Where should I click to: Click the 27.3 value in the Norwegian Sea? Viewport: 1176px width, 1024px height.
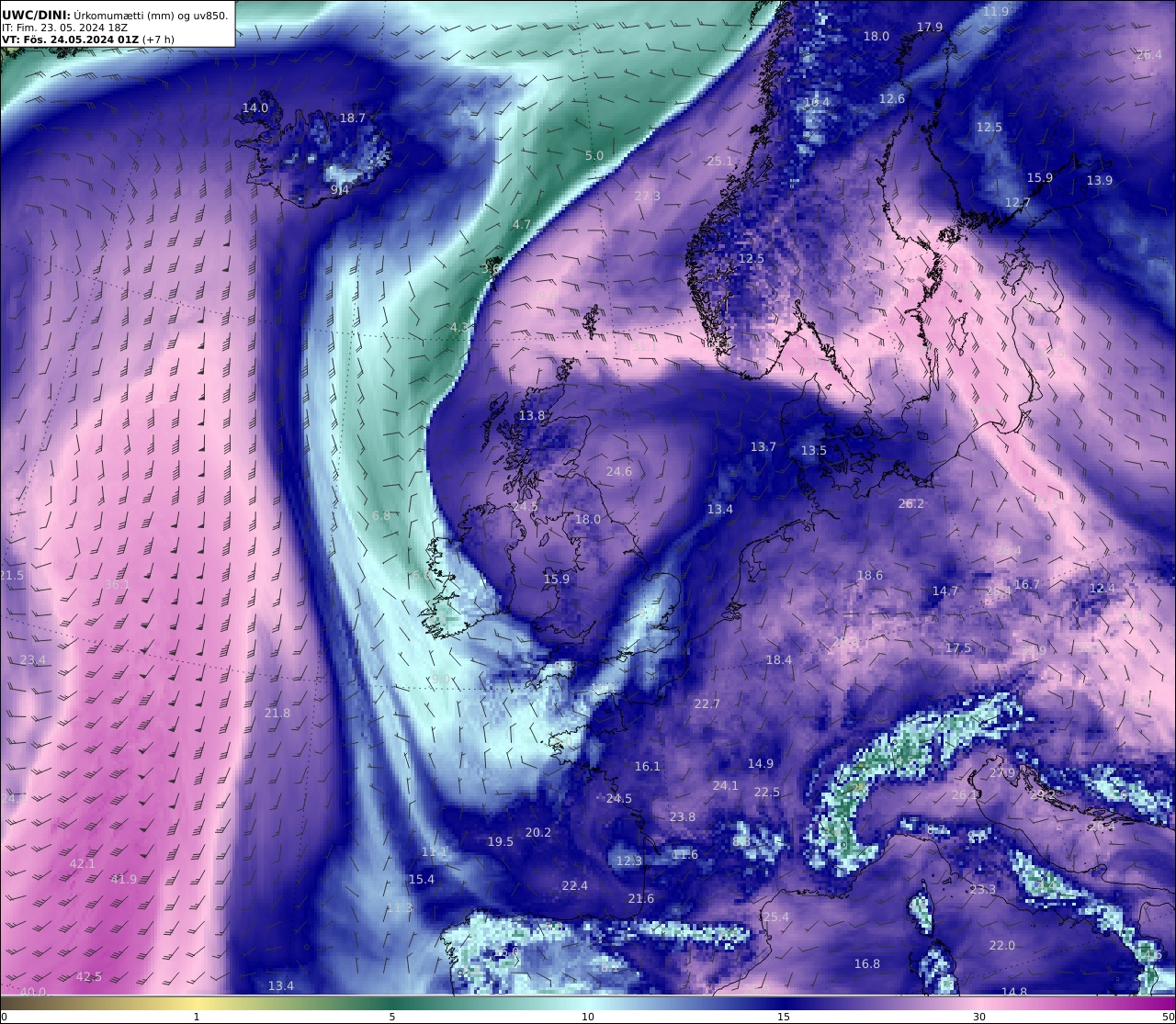tap(648, 196)
